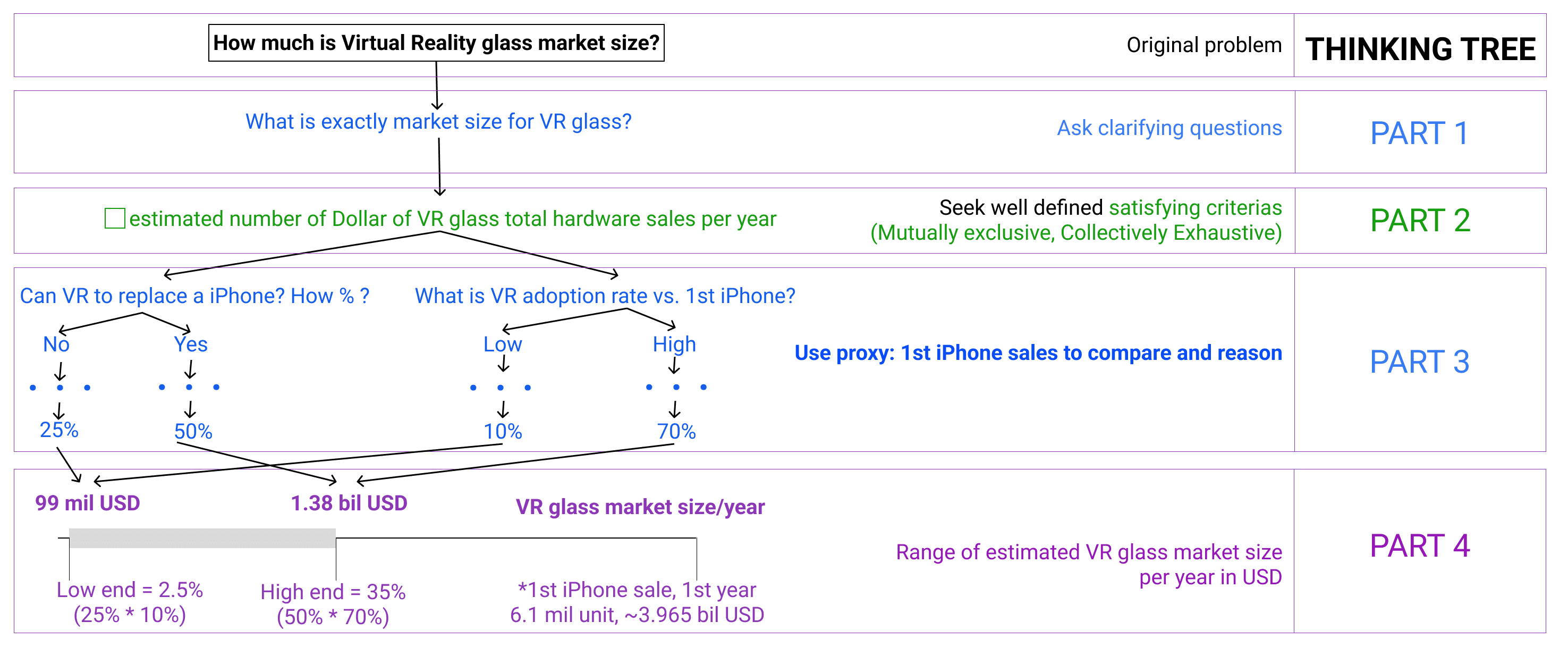Screen dimensions: 1568x647
Task: Click 'Can VR to replace a iPhone?' question
Action: point(194,296)
